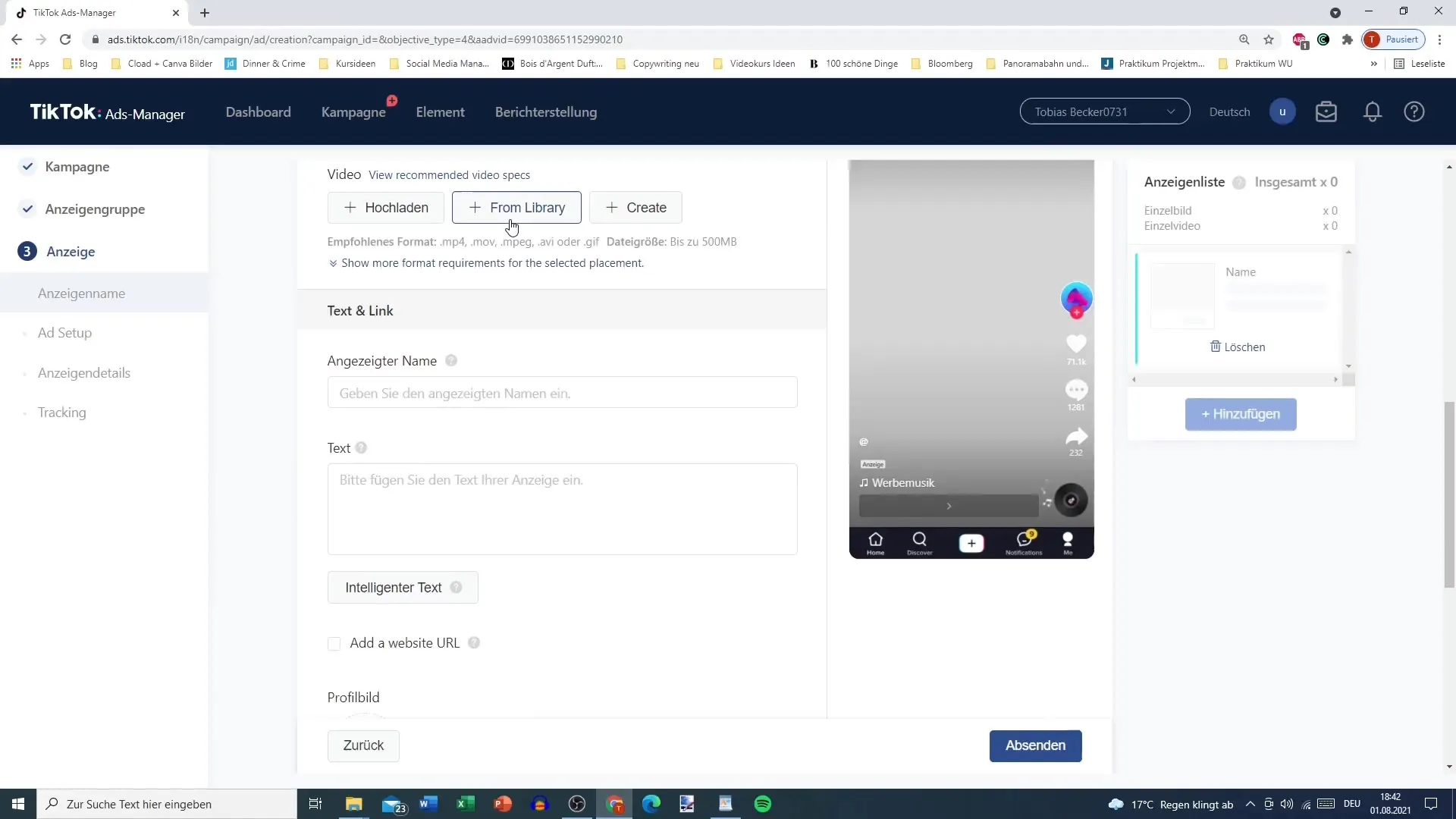
Task: Zoom icon in Chrome address bar
Action: [x=1244, y=39]
